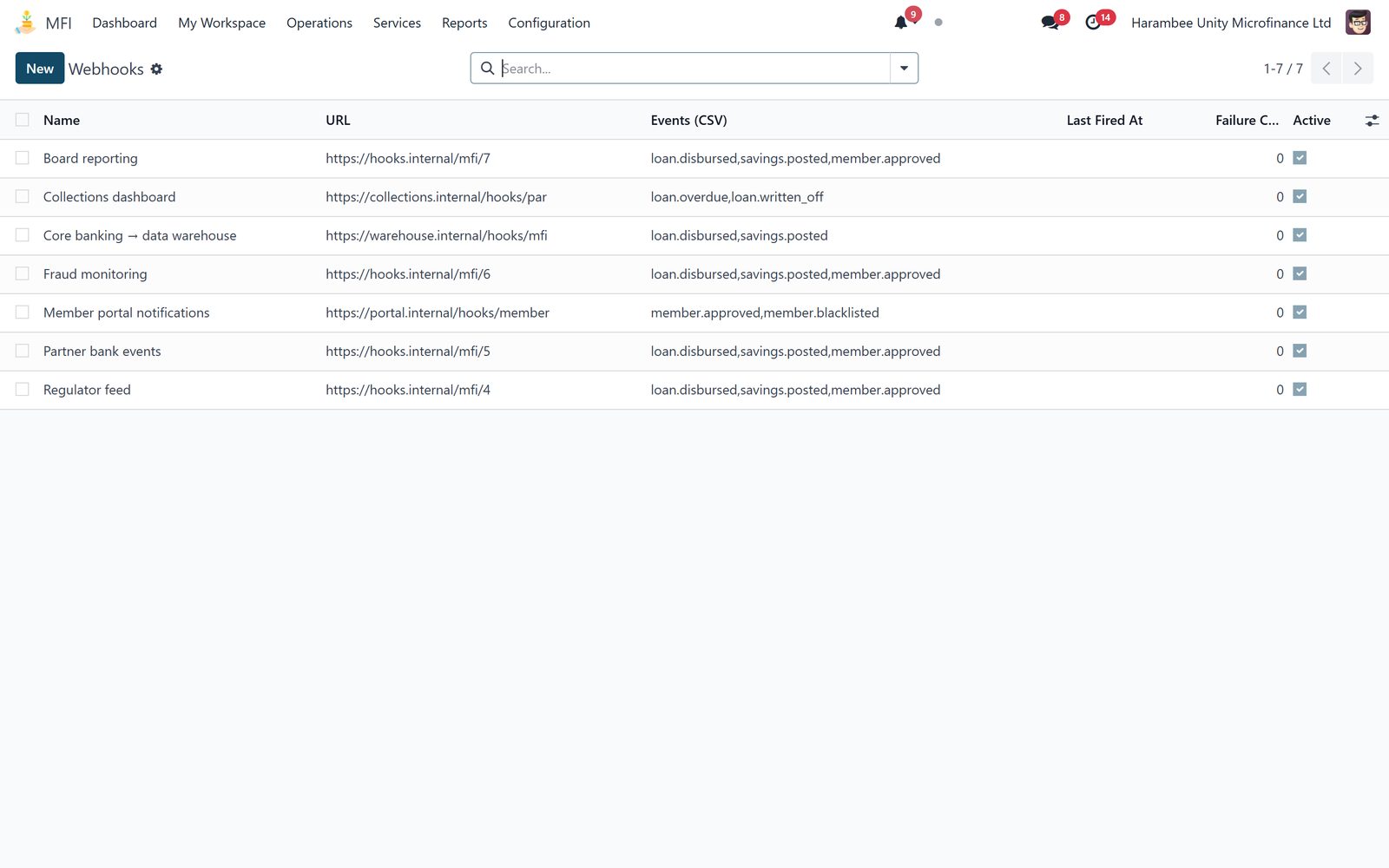Screen dimensions: 1389x868
Task: Toggle Active for Board reporting
Action: click(x=1300, y=158)
